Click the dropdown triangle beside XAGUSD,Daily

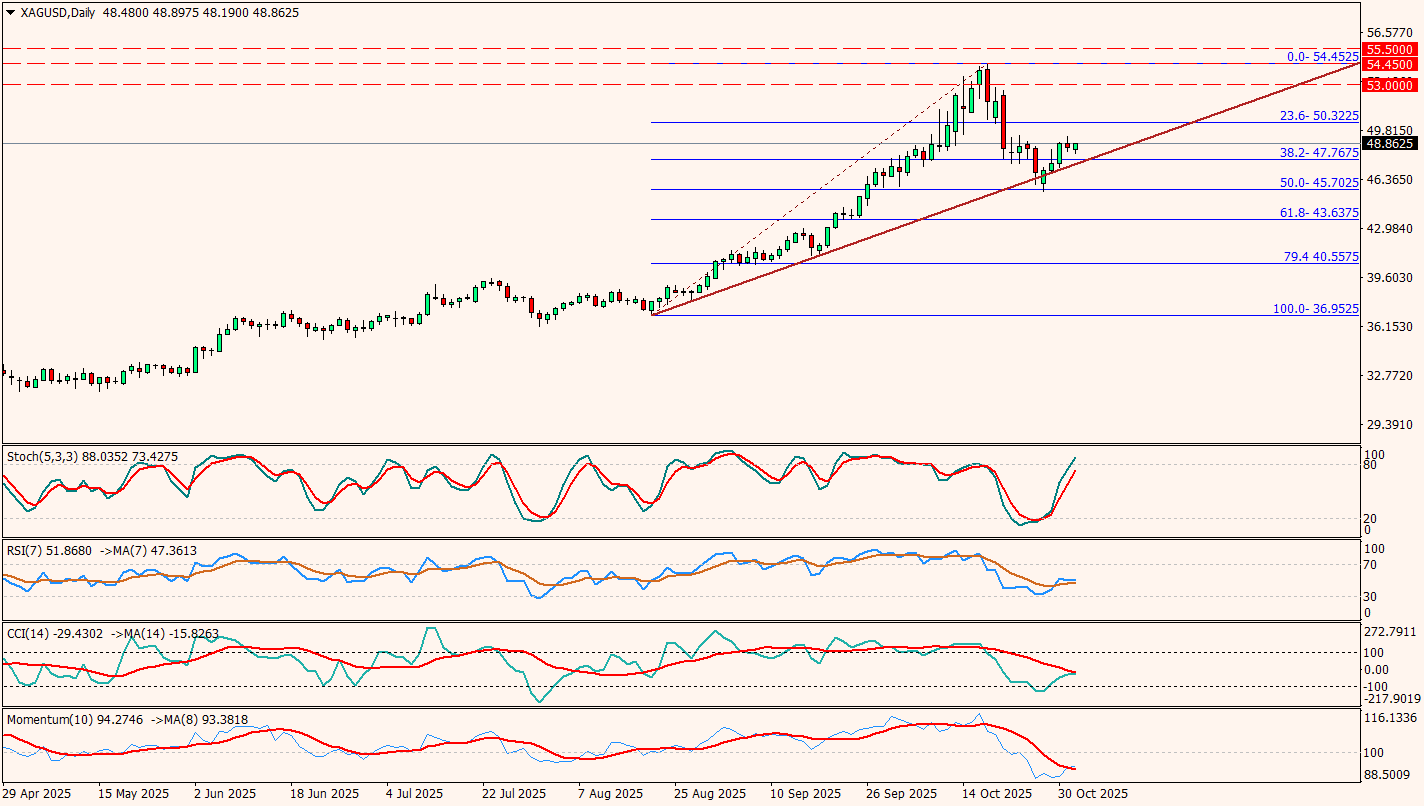(x=10, y=13)
